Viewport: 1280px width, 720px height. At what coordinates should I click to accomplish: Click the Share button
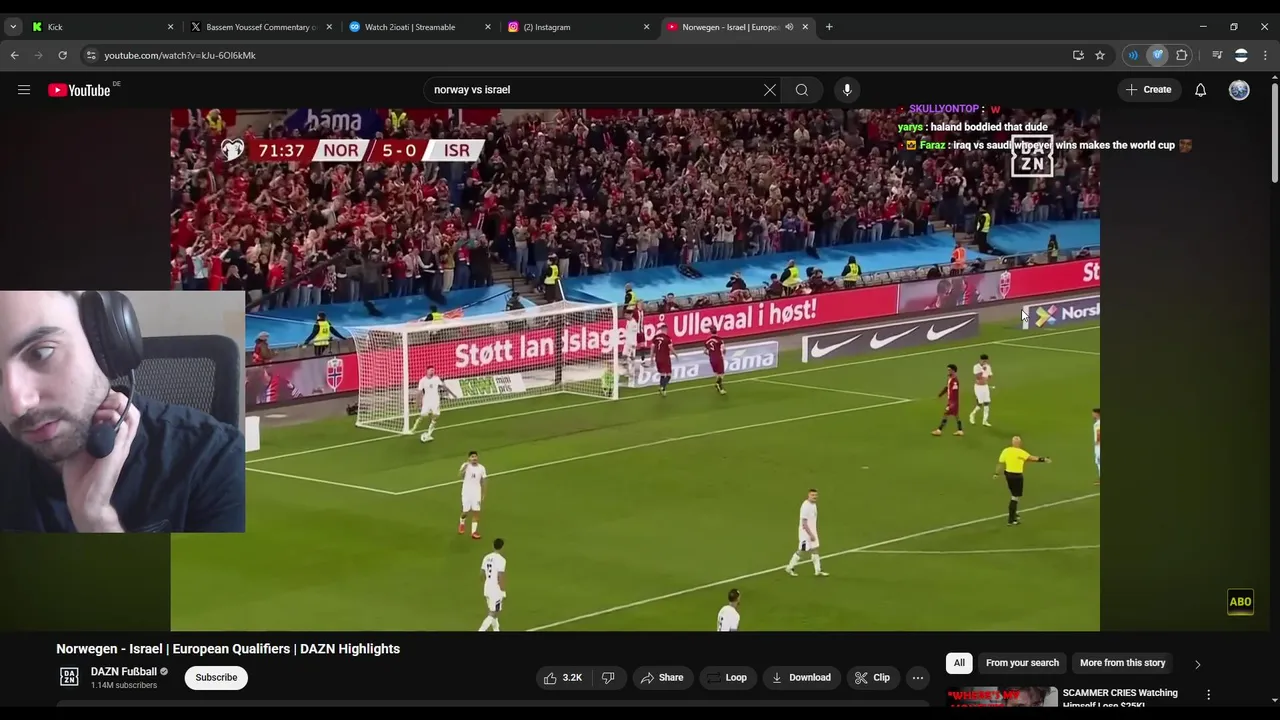662,678
